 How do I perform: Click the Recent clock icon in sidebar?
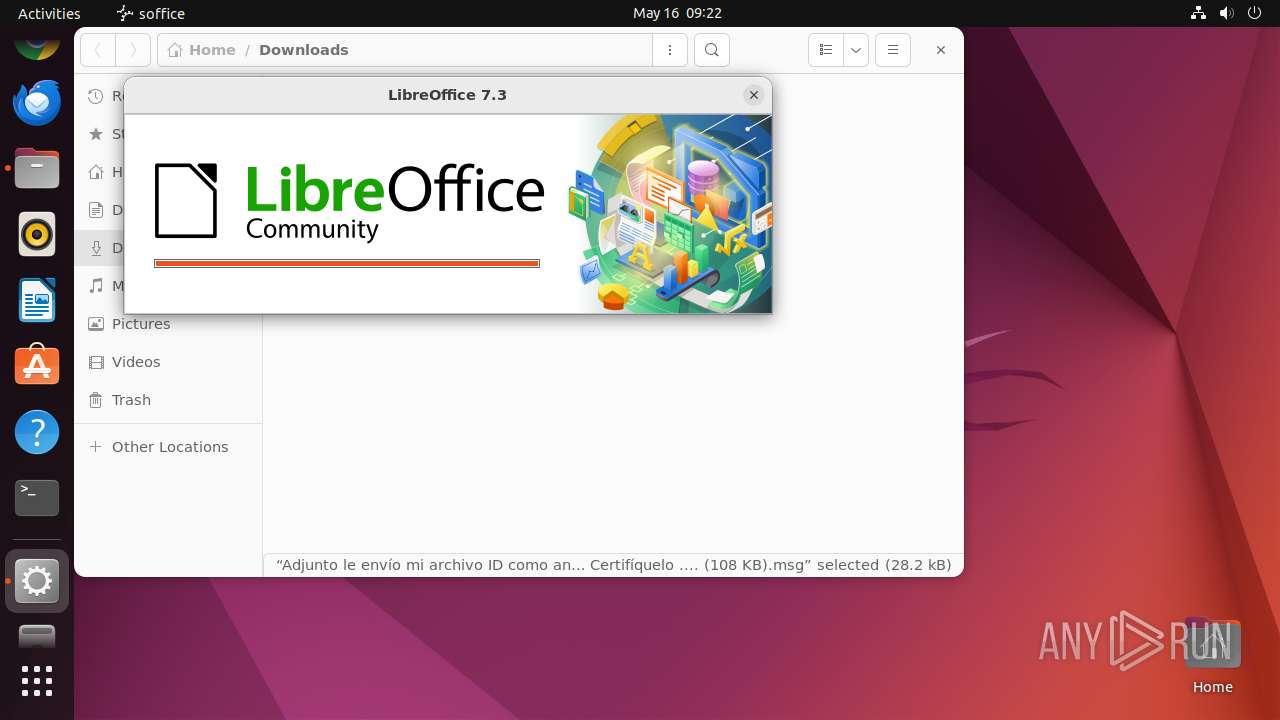pos(96,96)
